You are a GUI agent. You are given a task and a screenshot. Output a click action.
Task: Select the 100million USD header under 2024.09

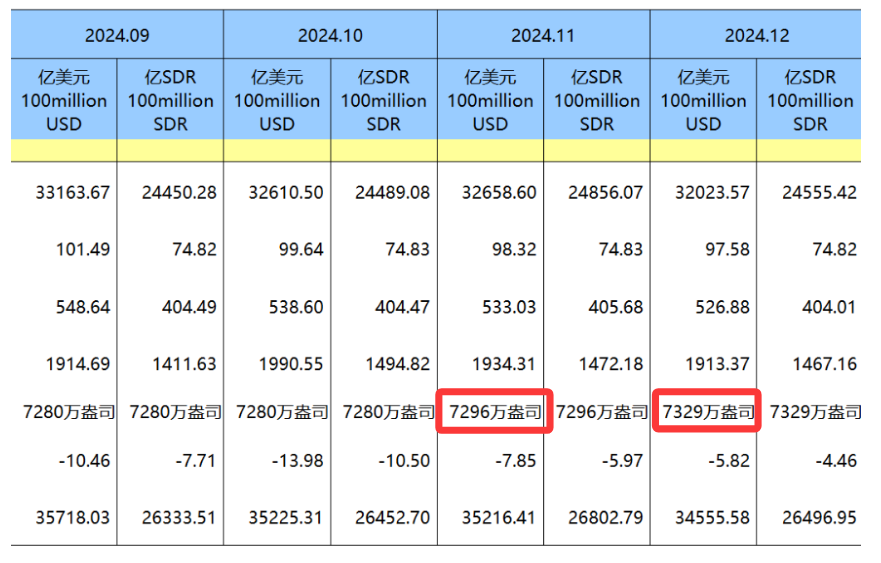64,100
